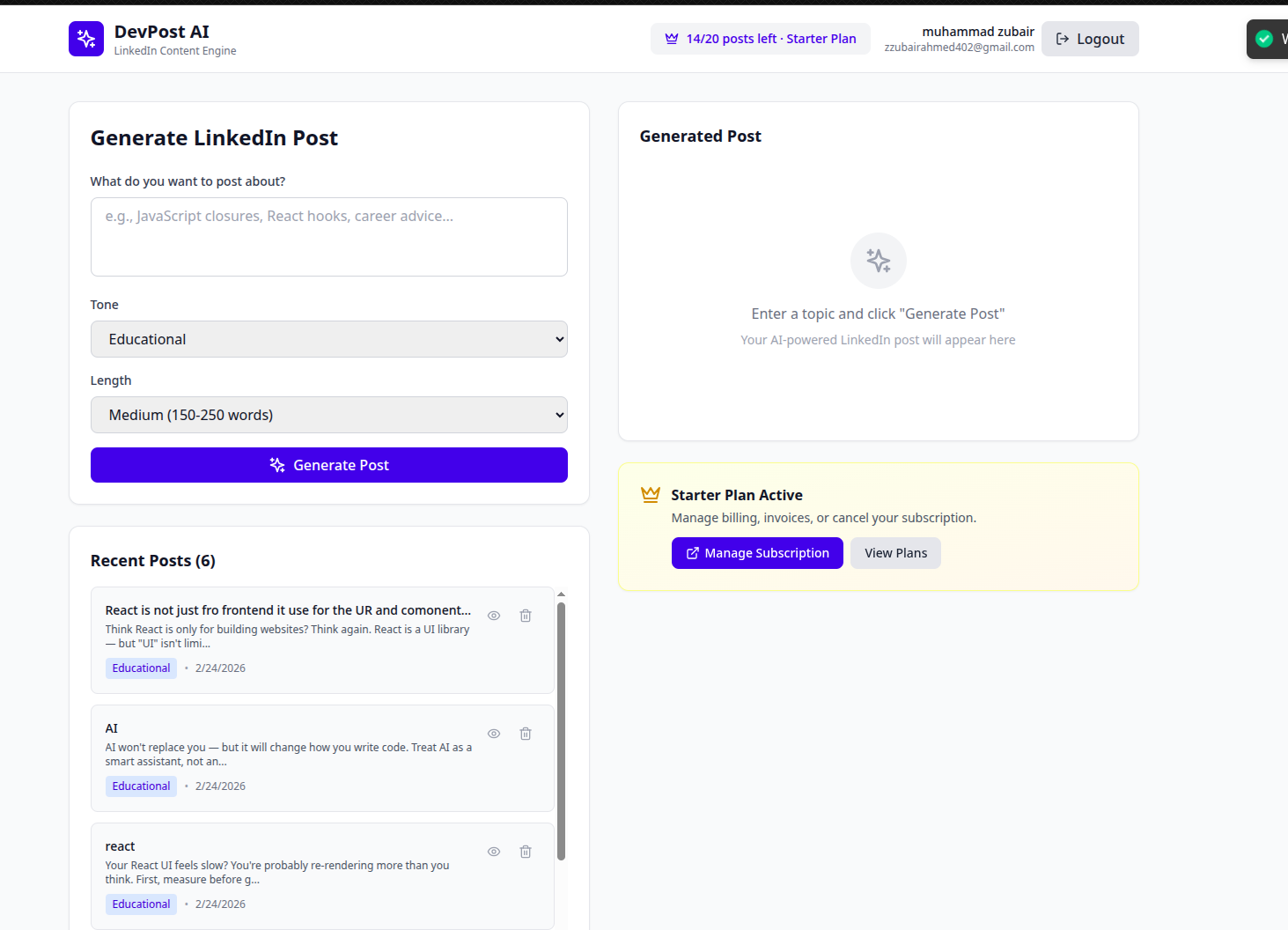The height and width of the screenshot is (930, 1288).
Task: Open View Plans
Action: pyautogui.click(x=894, y=552)
